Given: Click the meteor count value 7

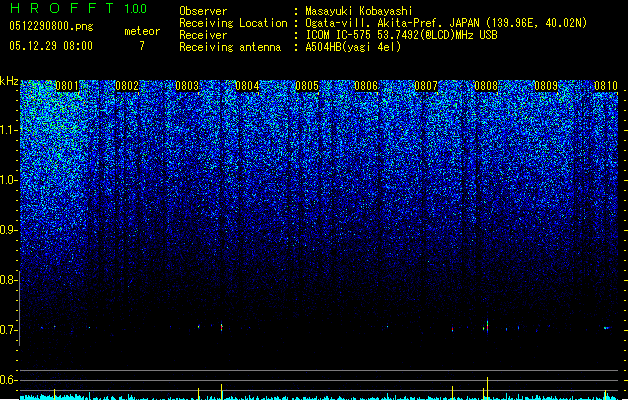Looking at the screenshot, I should pos(142,46).
